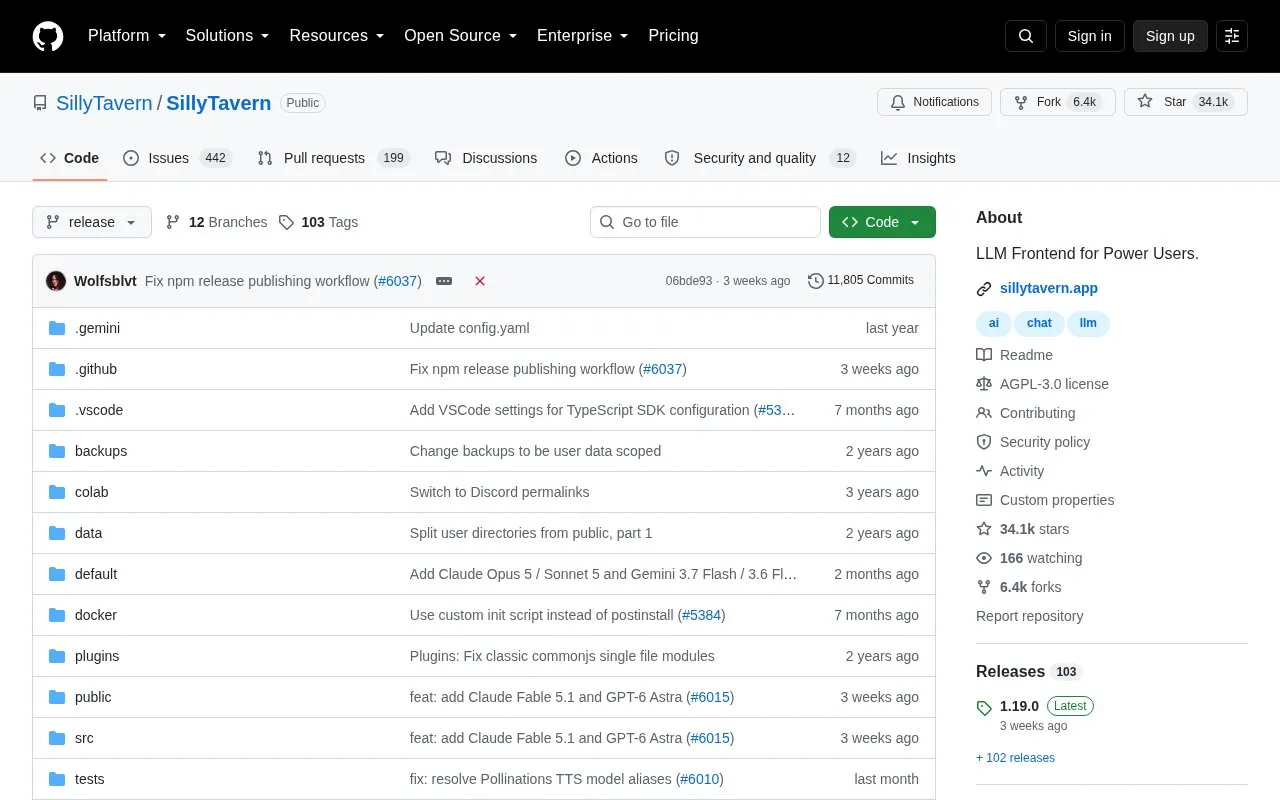
Task: Open the GitHub home logo
Action: [48, 36]
